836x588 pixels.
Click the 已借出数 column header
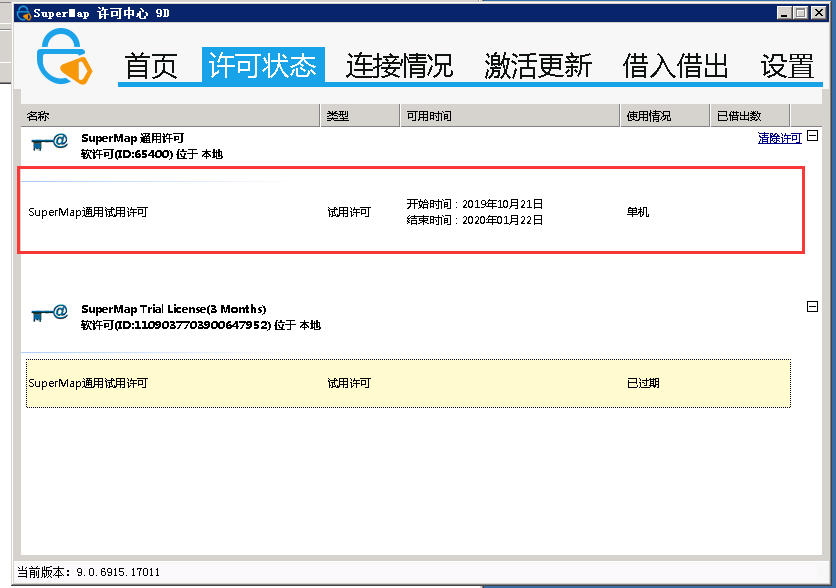coord(750,116)
